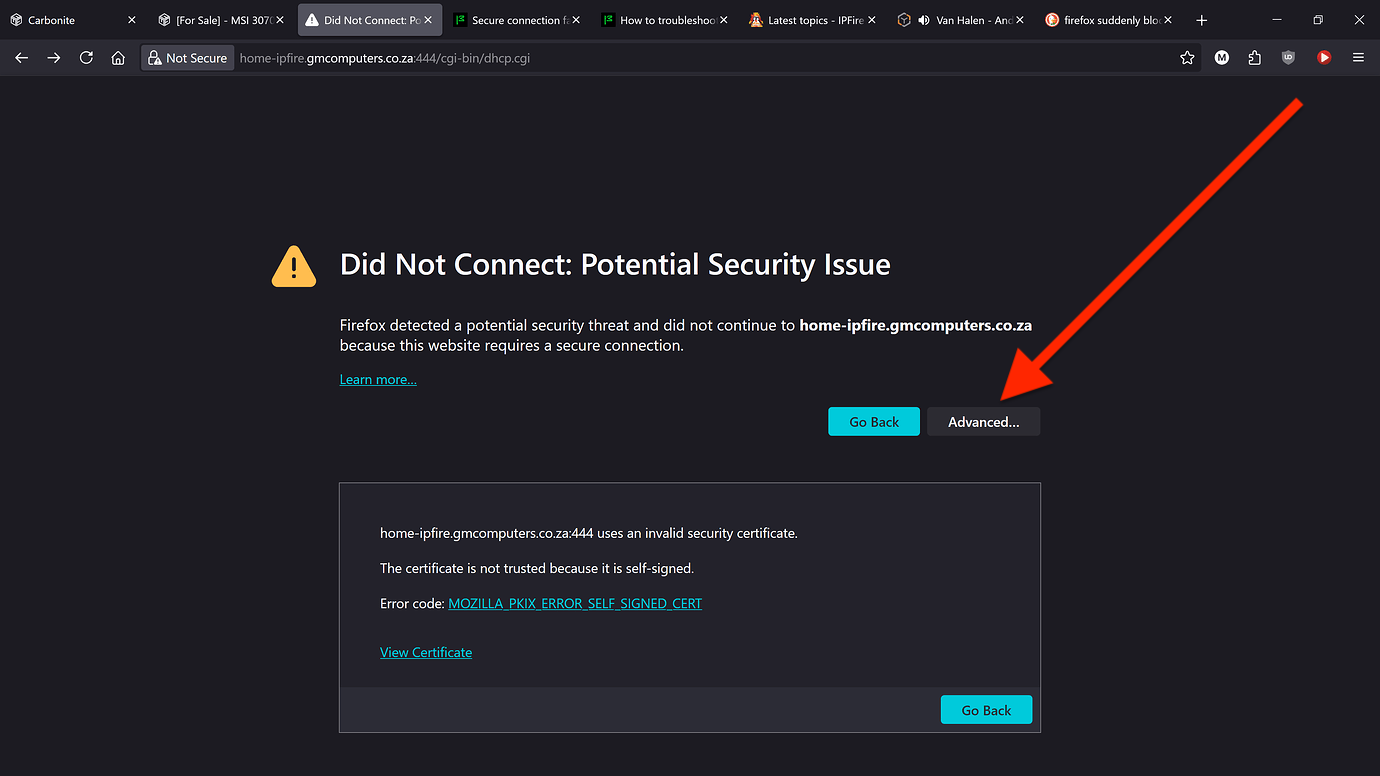Open the Learn more... link
Screen dimensions: 1380x776
click(378, 380)
